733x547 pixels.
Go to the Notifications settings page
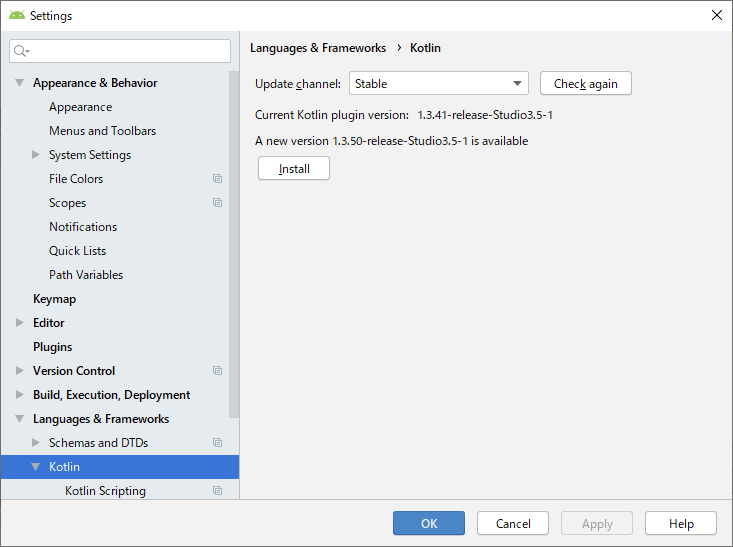point(83,227)
